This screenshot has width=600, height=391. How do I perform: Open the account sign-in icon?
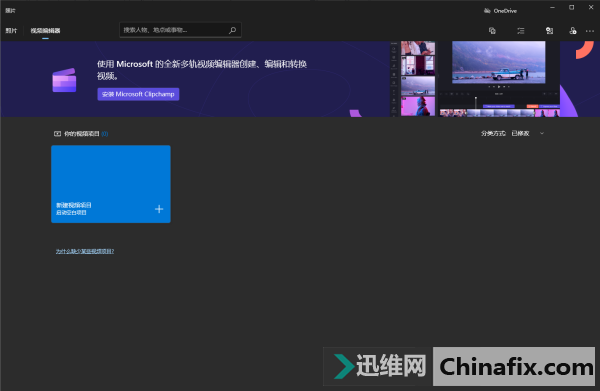point(572,31)
